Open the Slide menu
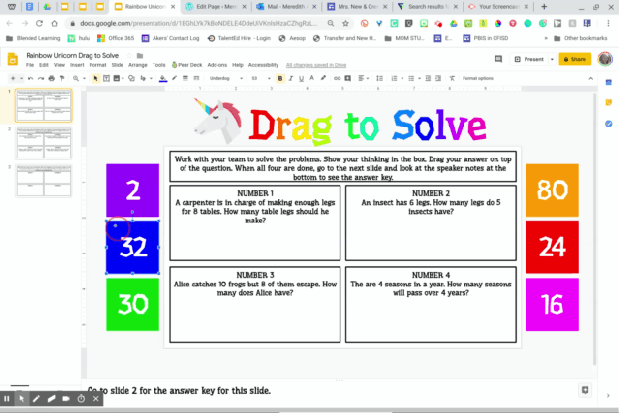This screenshot has width=619, height=413. coord(122,65)
